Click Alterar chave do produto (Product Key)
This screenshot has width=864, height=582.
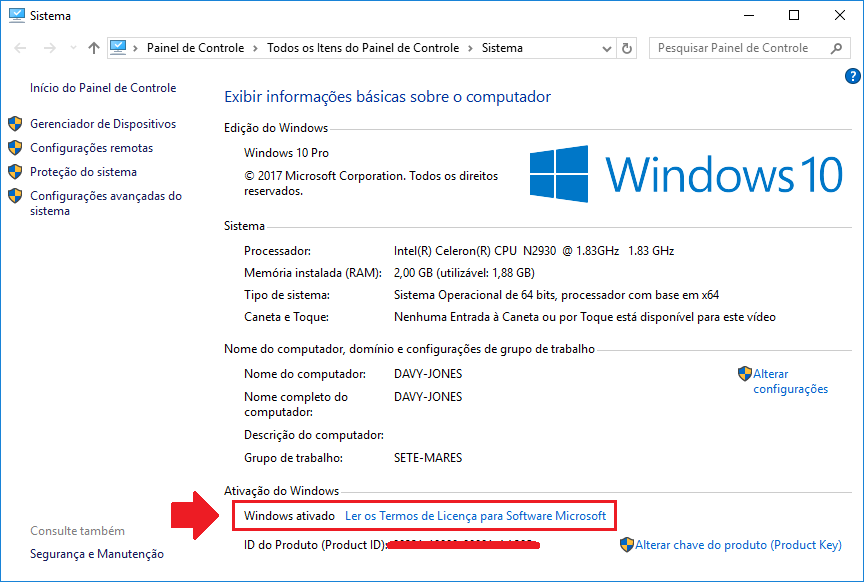(x=738, y=545)
